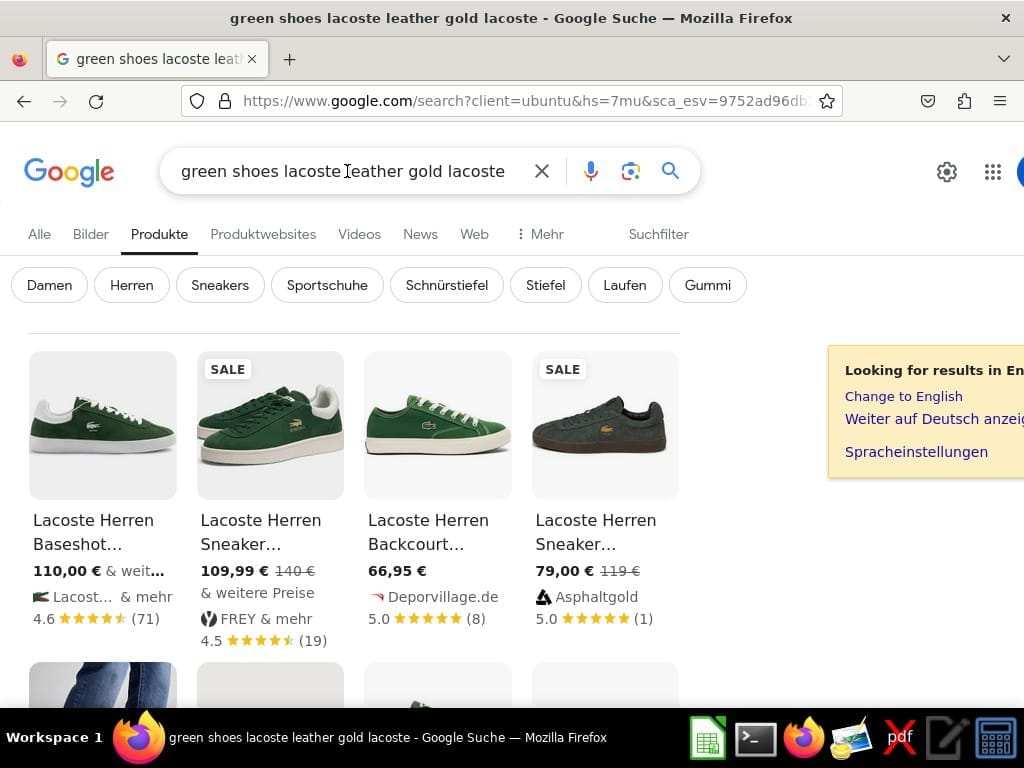Image resolution: width=1024 pixels, height=768 pixels.
Task: Open the Lacoste Herren Baseshot shoe image
Action: 103,425
